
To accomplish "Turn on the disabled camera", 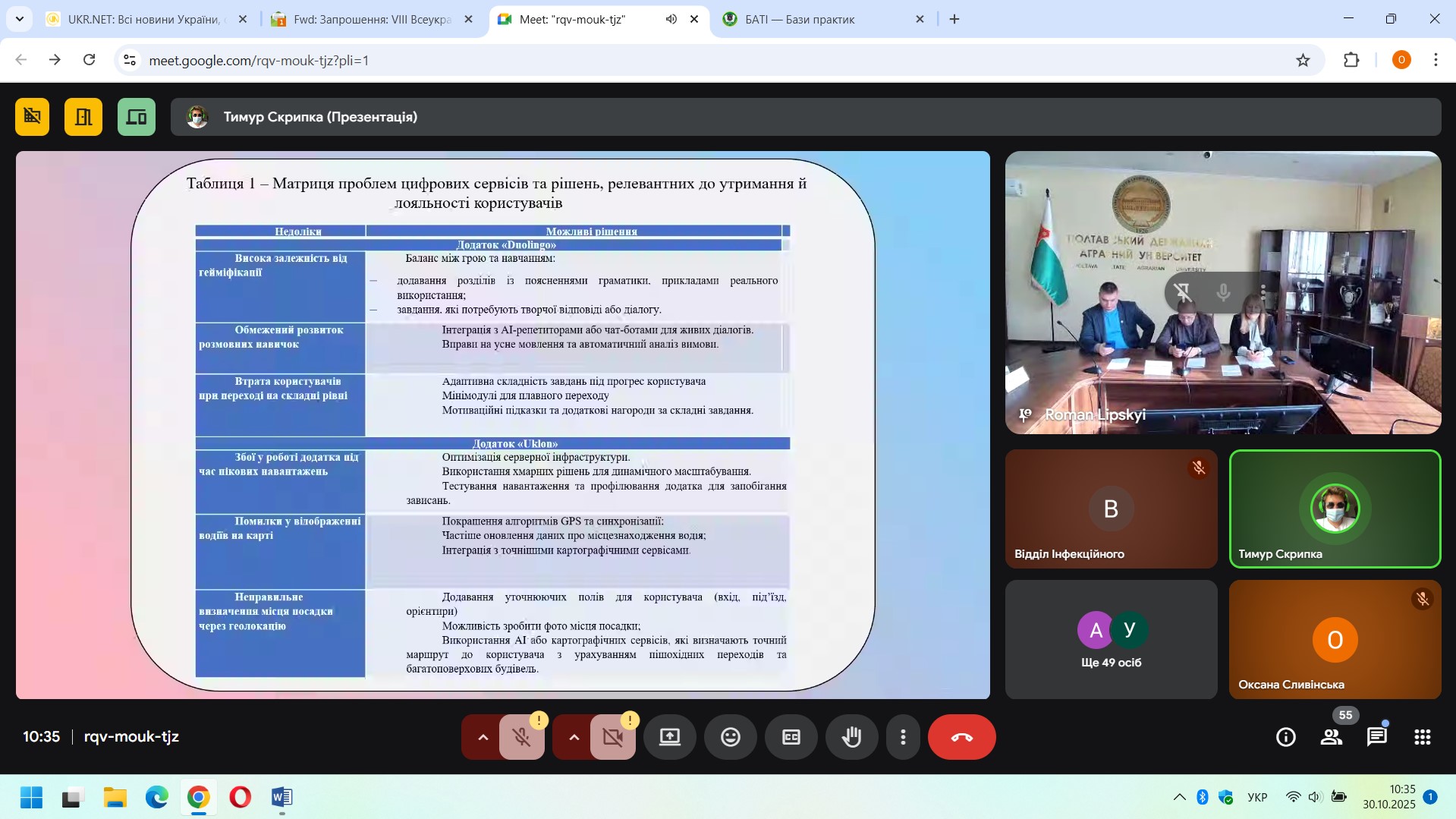I will 612,737.
